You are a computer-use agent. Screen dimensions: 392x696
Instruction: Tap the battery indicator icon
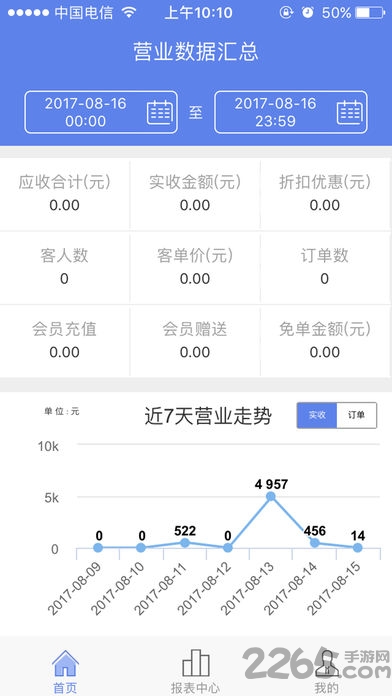(370, 12)
